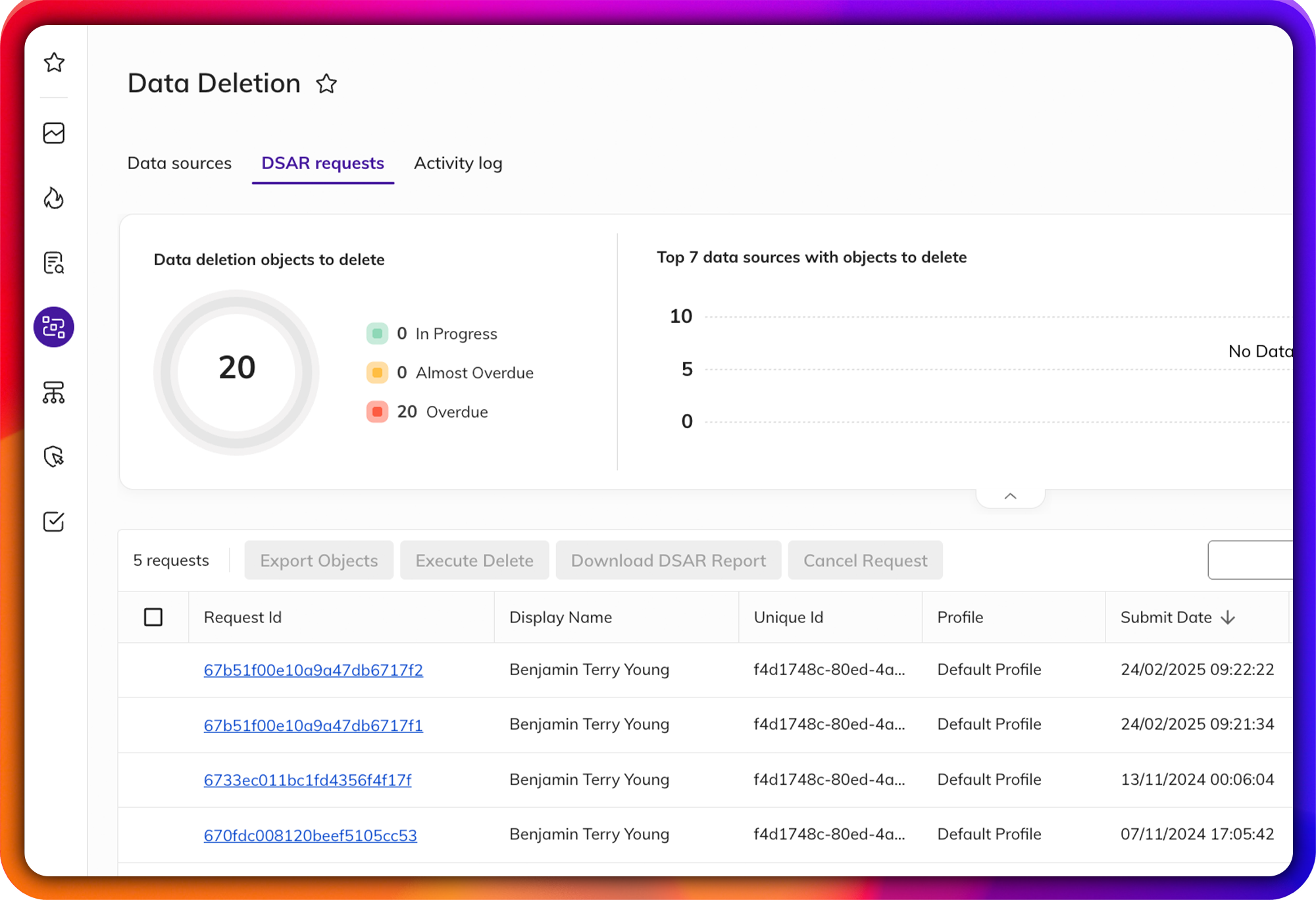Open the checklist icon in sidebar
The height and width of the screenshot is (900, 1316).
click(x=54, y=522)
